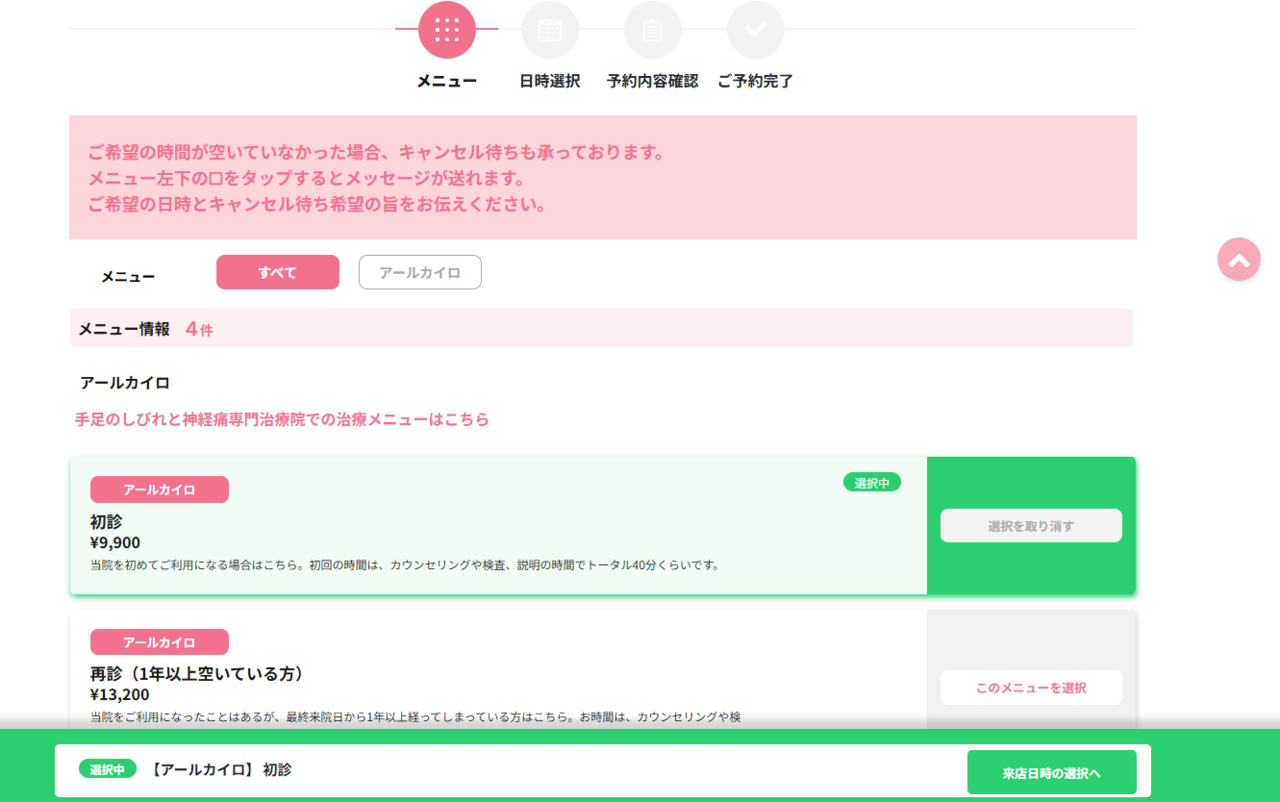Click the アールカイロ tag on 再診 card
Image resolution: width=1280 pixels, height=802 pixels.
coord(159,642)
